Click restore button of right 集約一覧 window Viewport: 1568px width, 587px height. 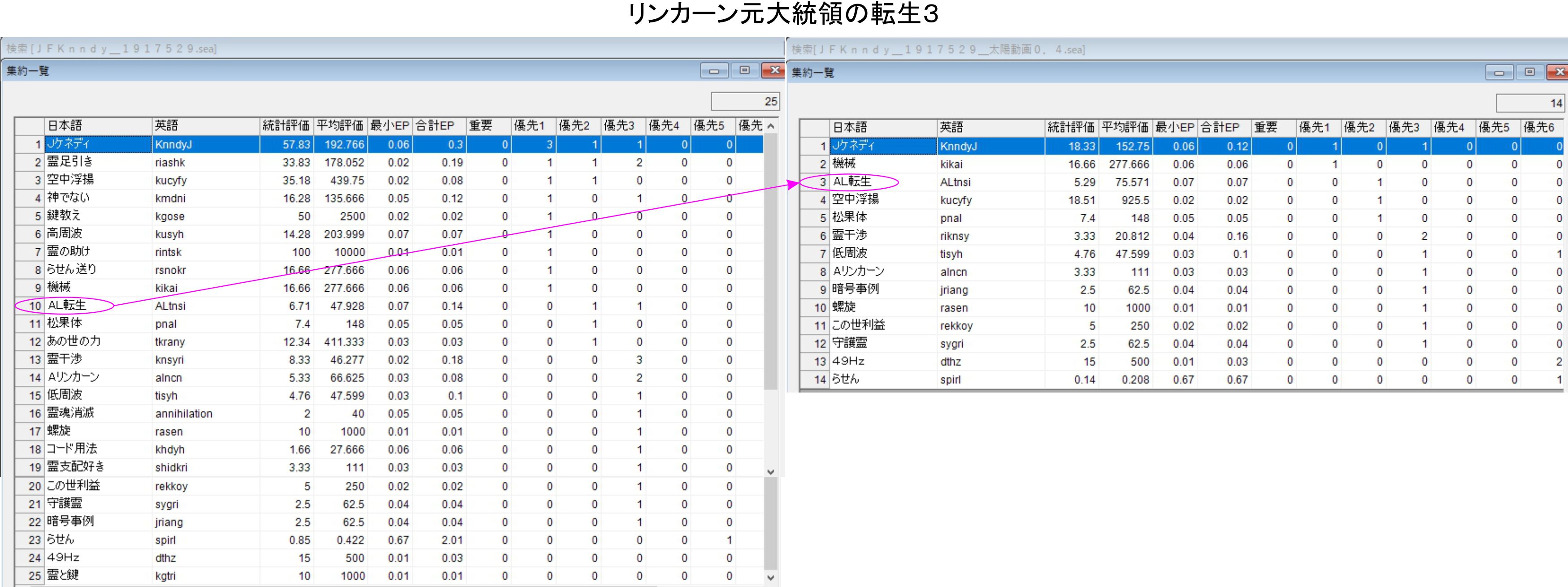[1529, 73]
